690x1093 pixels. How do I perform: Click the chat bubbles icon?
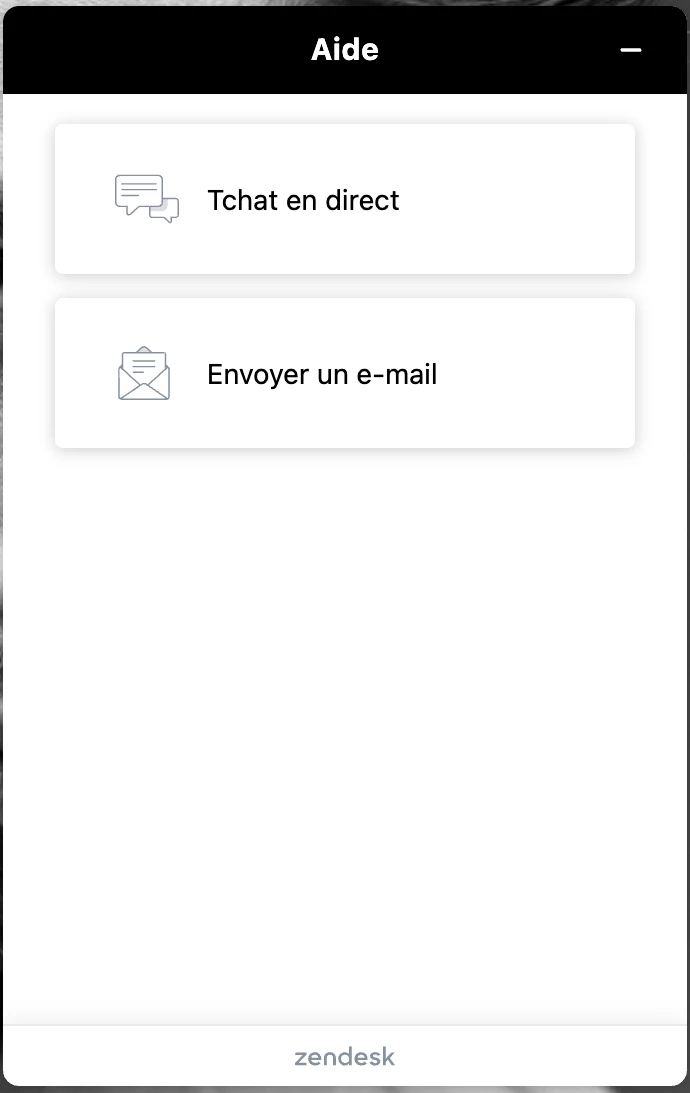point(146,199)
